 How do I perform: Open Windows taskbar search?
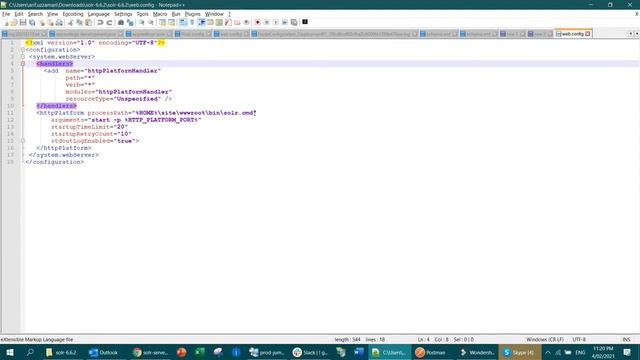(30, 352)
